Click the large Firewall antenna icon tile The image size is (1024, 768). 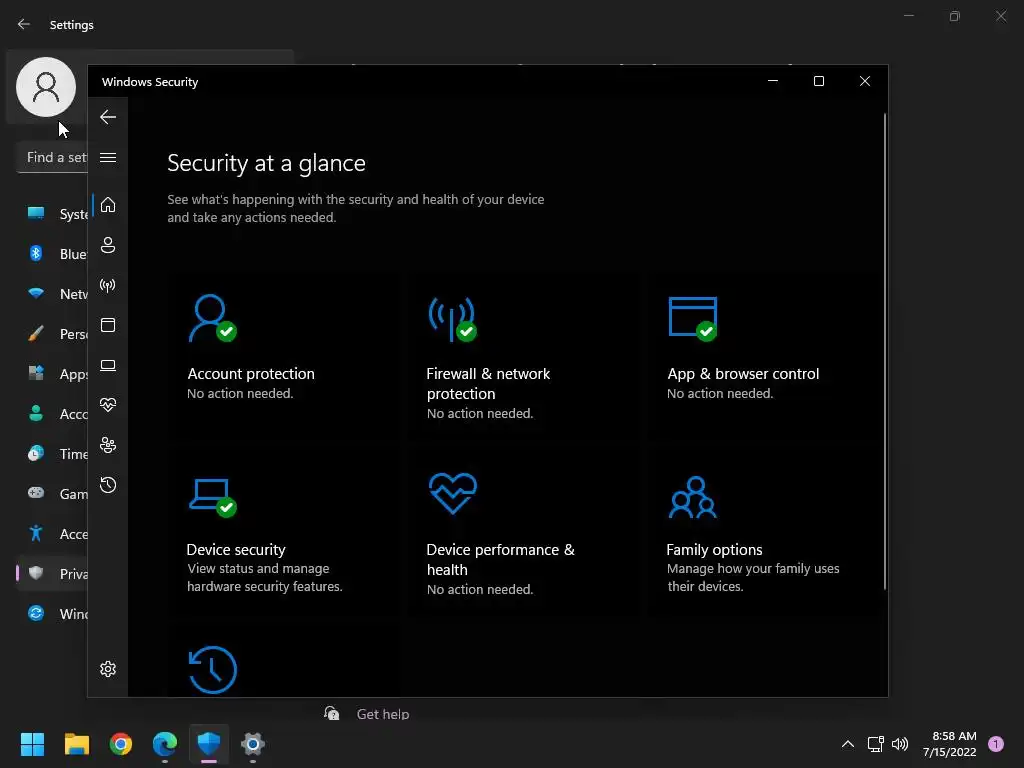click(x=452, y=319)
